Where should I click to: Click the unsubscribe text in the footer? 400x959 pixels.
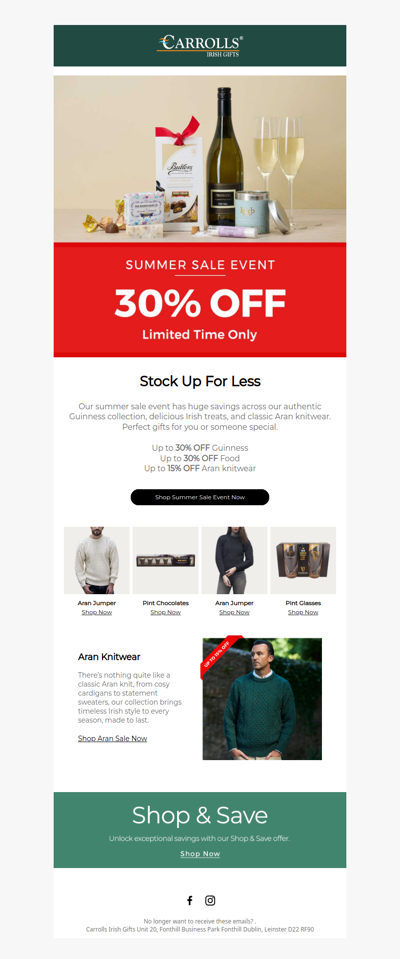[200, 921]
